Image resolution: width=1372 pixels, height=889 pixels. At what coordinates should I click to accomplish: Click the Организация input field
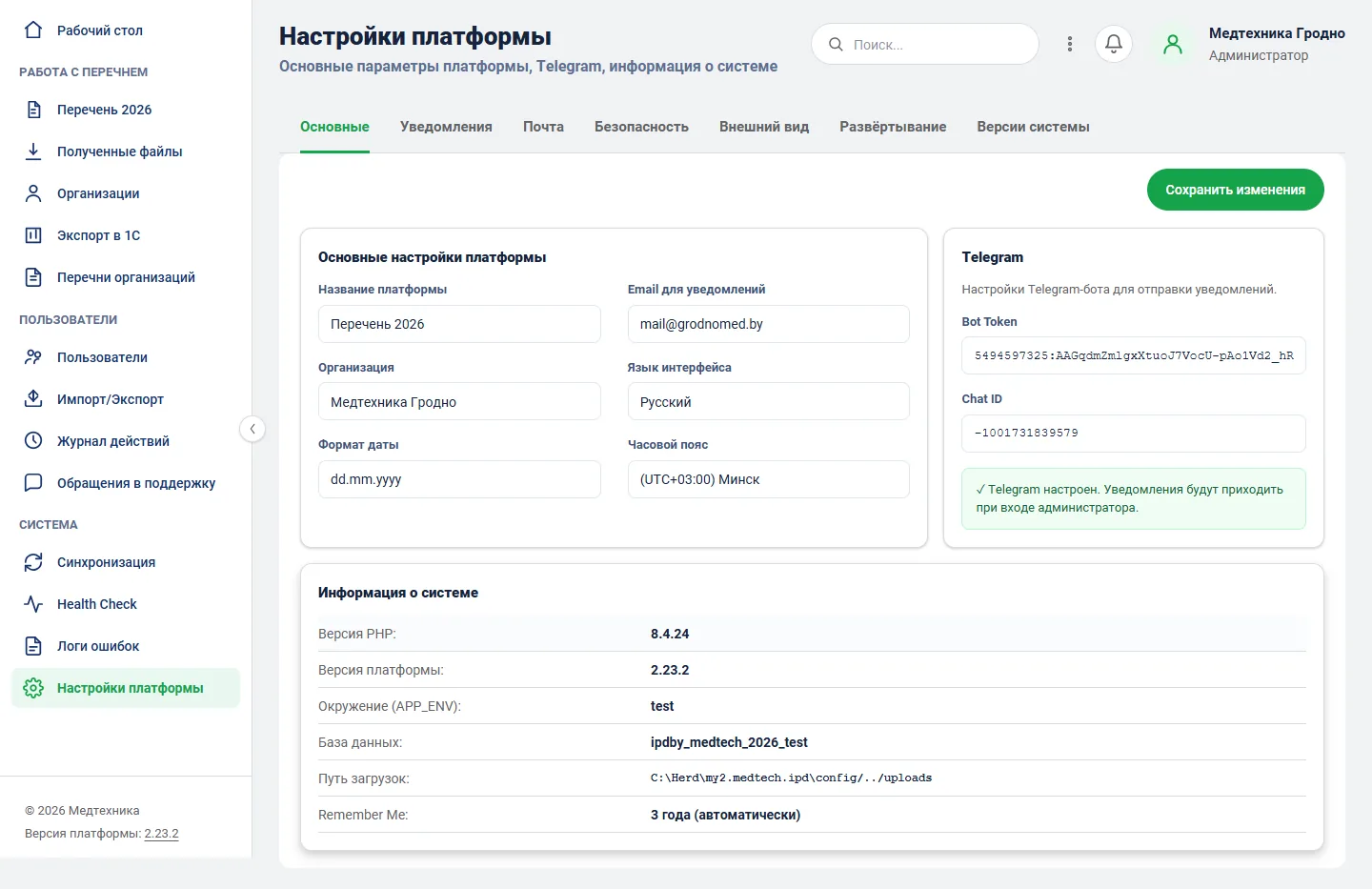pos(459,401)
